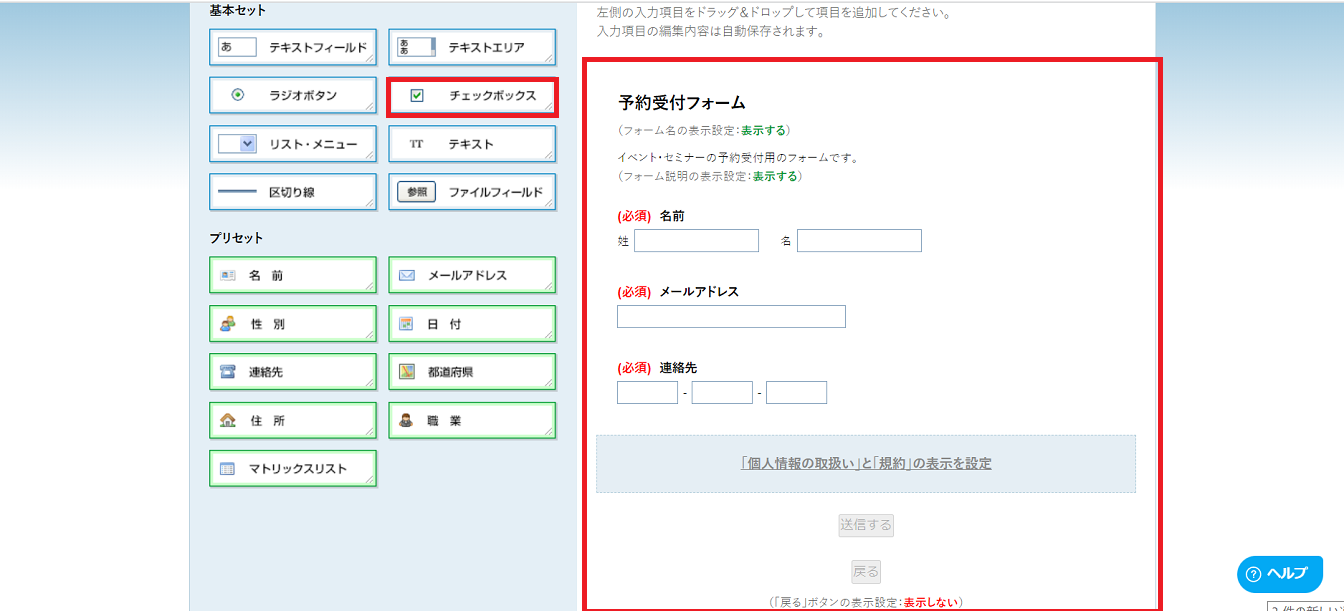The height and width of the screenshot is (611, 1344).
Task: Select the 名前 preset item
Action: coord(293,275)
